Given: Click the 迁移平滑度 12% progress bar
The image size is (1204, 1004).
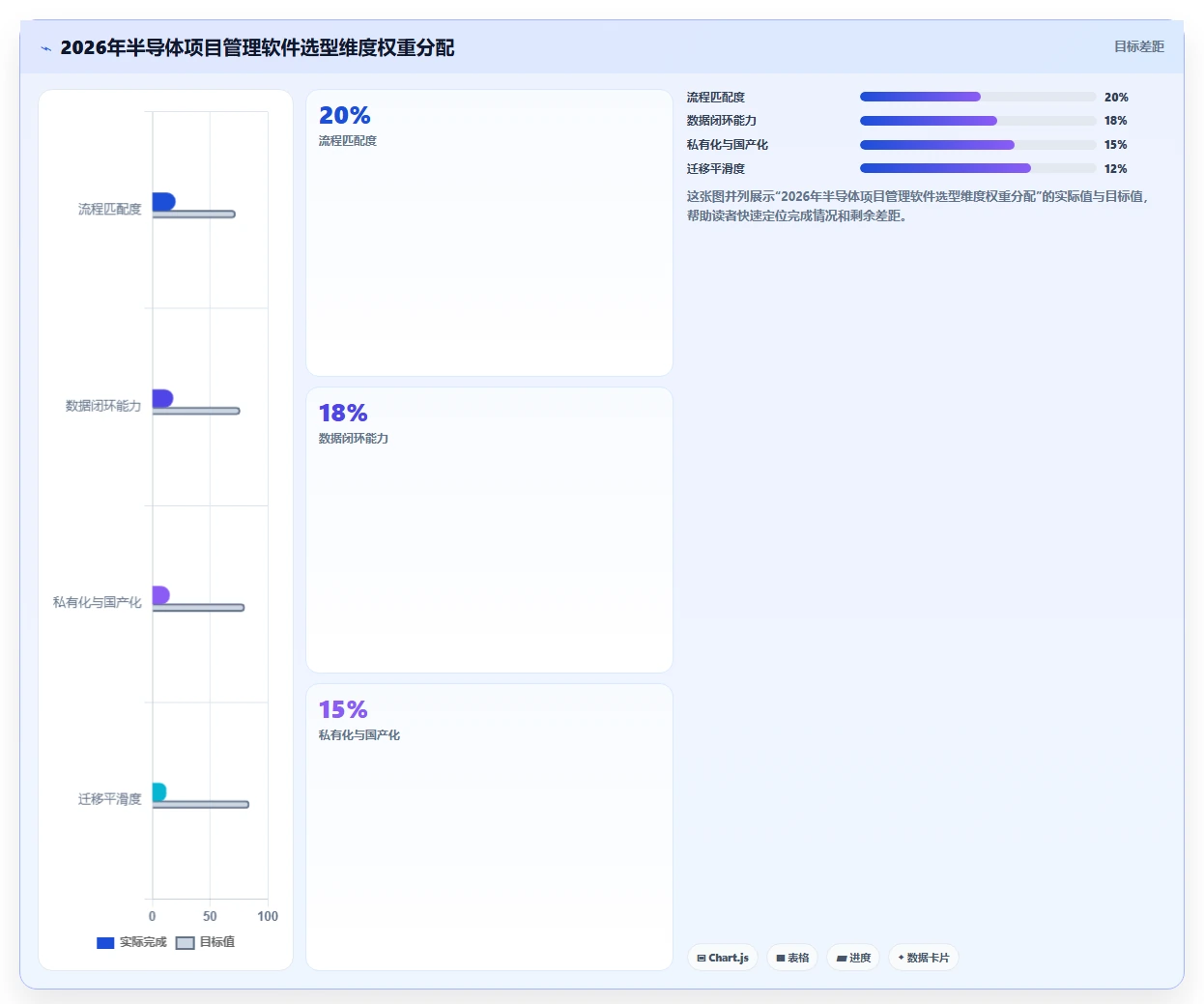Looking at the screenshot, I should (x=978, y=168).
